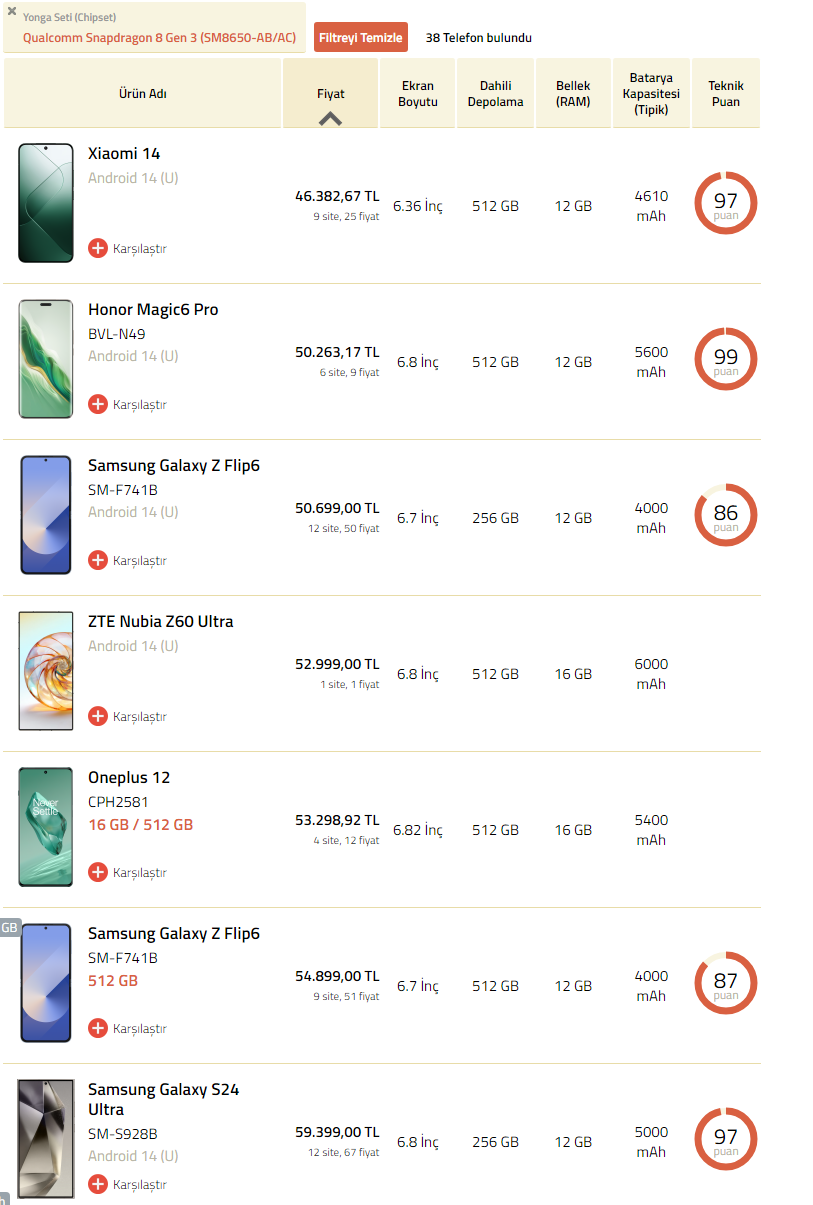Open the Samsung Galaxy S24 Ultra phone thumbnail
813x1205 pixels.
[46, 1139]
